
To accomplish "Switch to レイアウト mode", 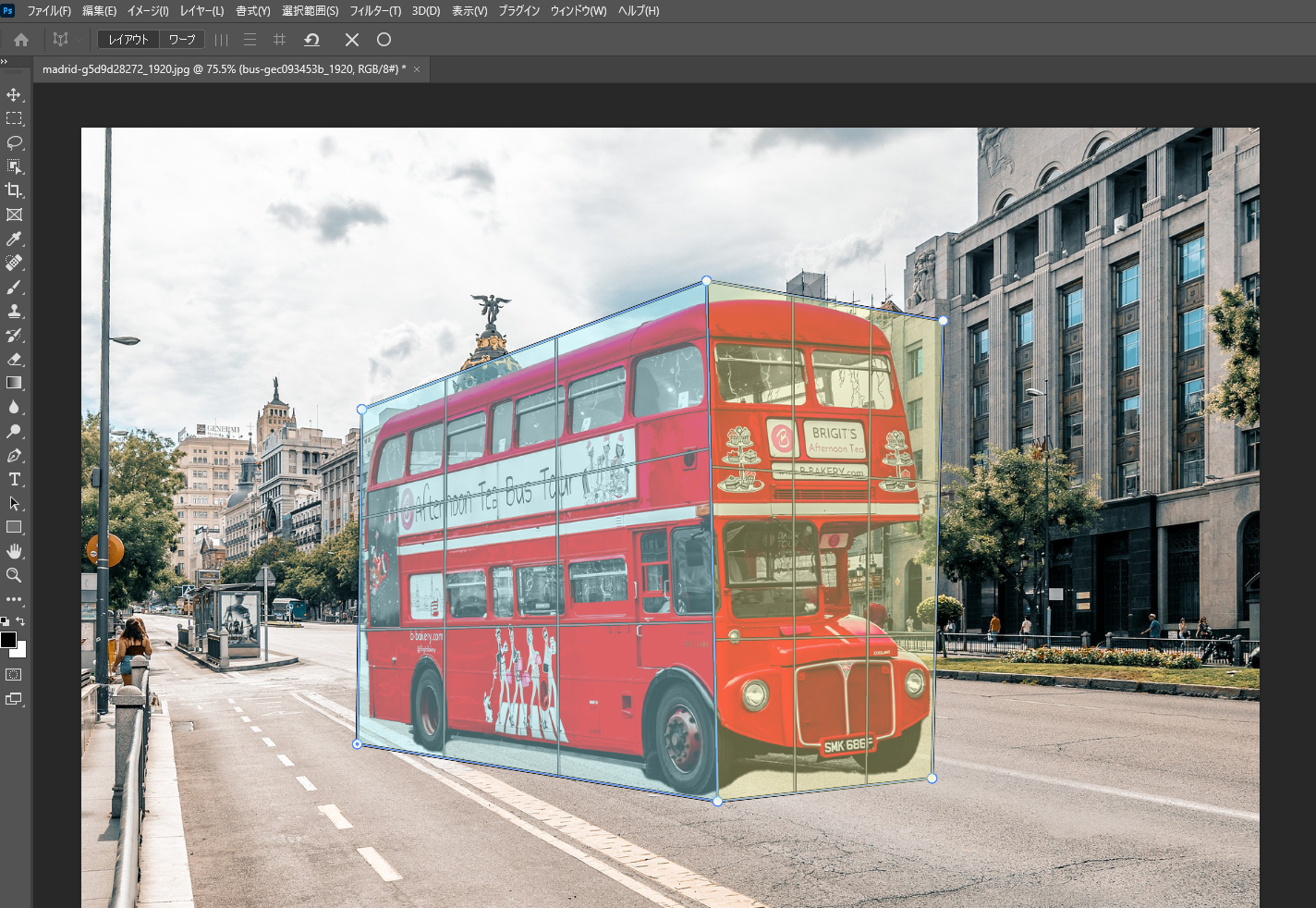I will [128, 40].
